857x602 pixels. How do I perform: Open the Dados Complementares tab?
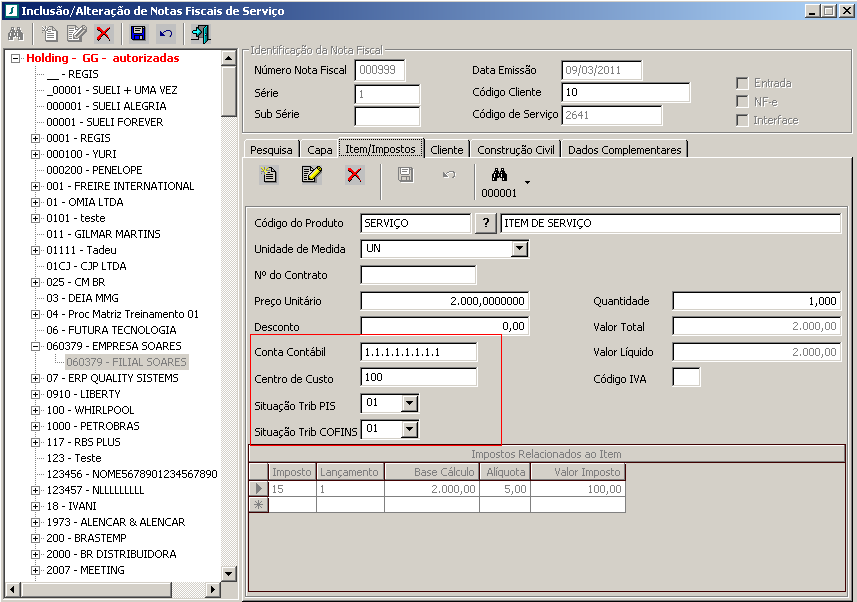(623, 150)
